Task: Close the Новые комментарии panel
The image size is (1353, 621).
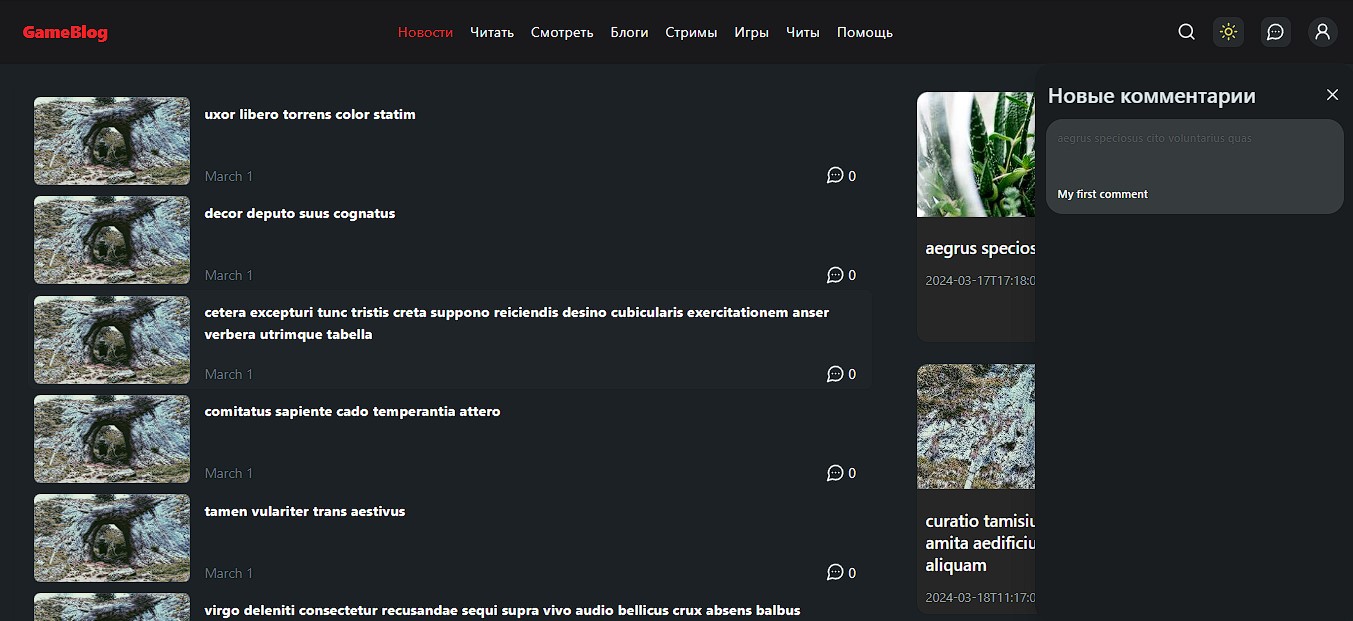Action: tap(1332, 95)
